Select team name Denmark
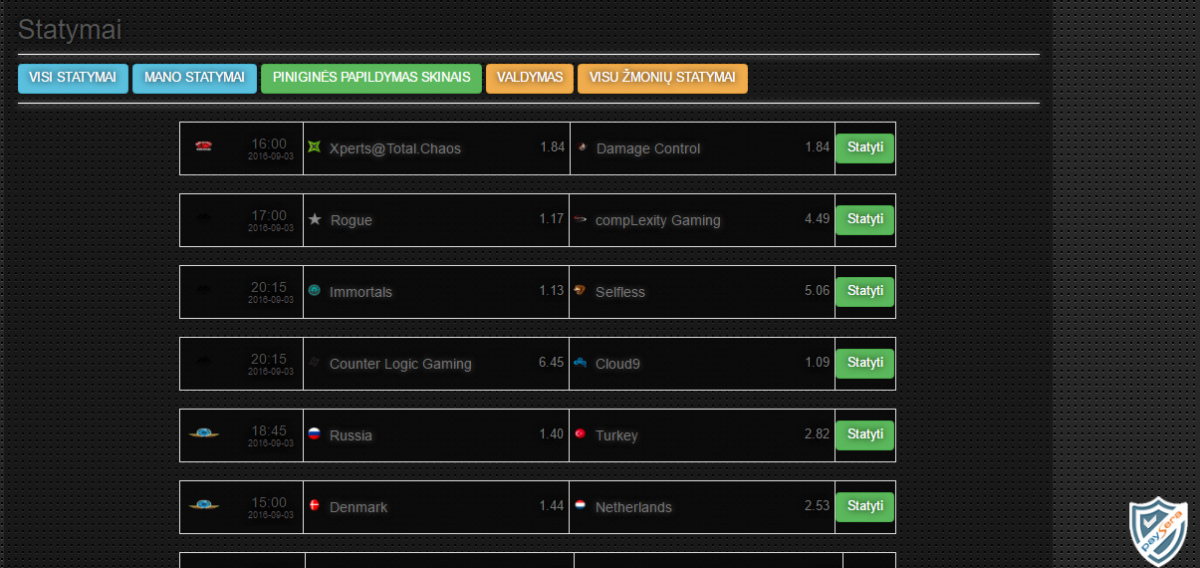Image resolution: width=1200 pixels, height=568 pixels. 358,508
